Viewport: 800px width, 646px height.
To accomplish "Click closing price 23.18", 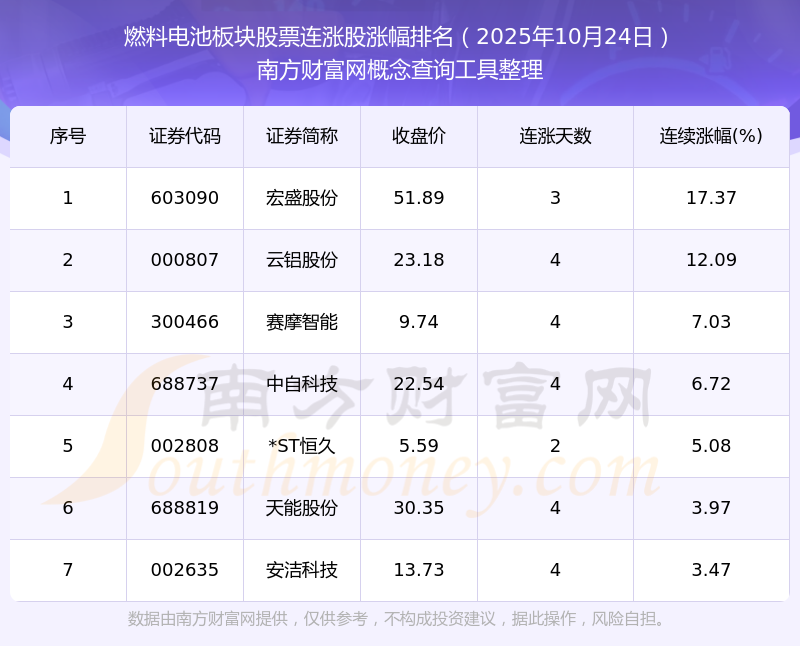I will [418, 260].
